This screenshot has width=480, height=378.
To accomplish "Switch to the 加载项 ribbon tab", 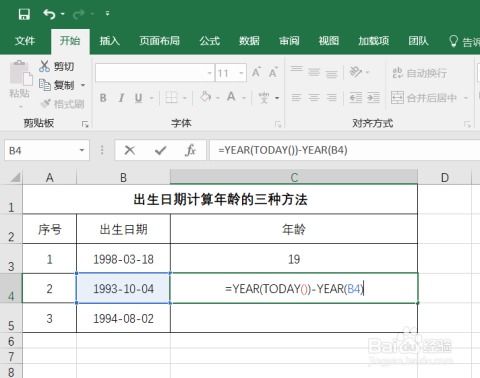I will point(374,41).
